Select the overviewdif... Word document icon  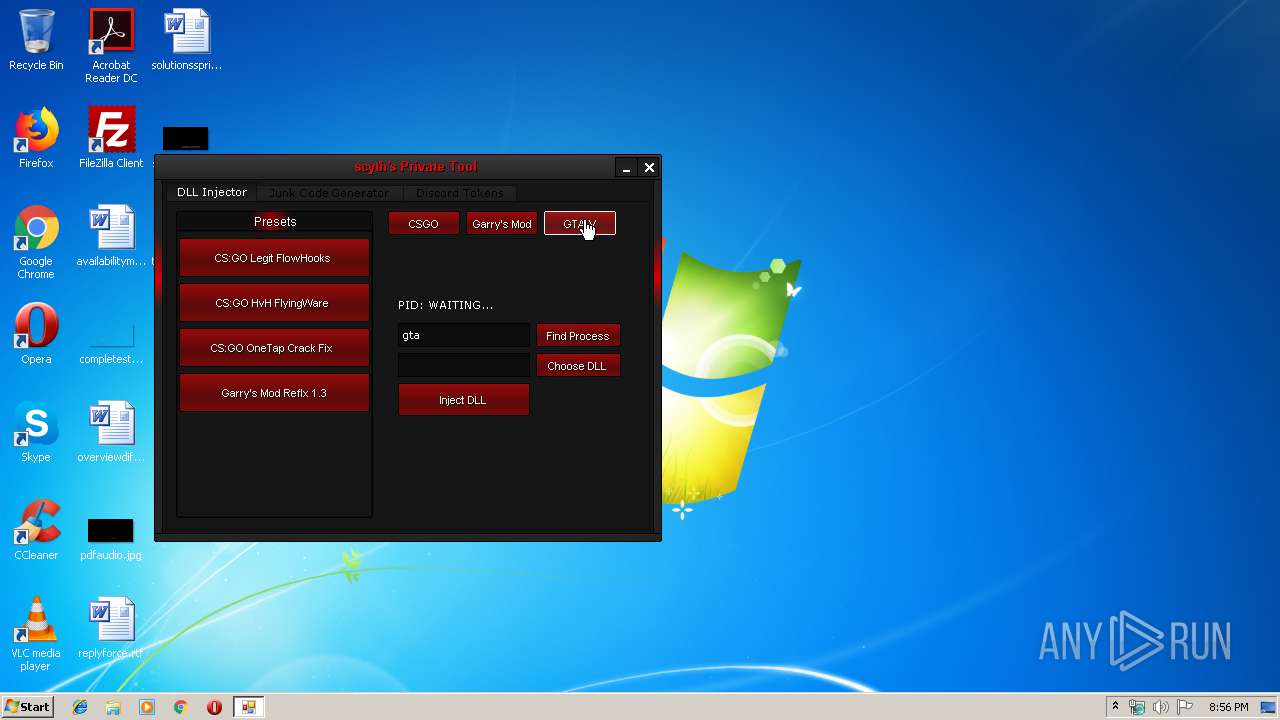pos(111,433)
